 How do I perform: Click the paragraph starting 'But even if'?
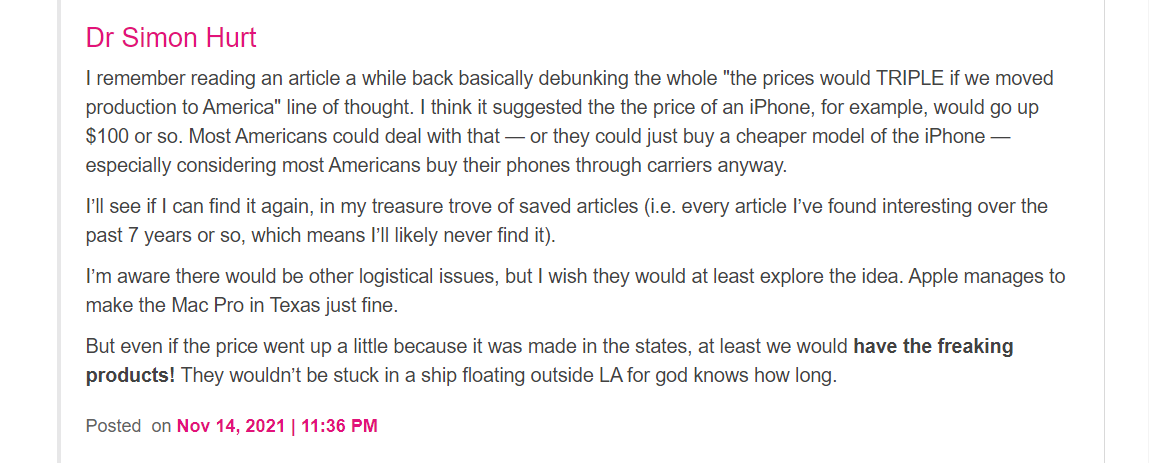tap(550, 361)
